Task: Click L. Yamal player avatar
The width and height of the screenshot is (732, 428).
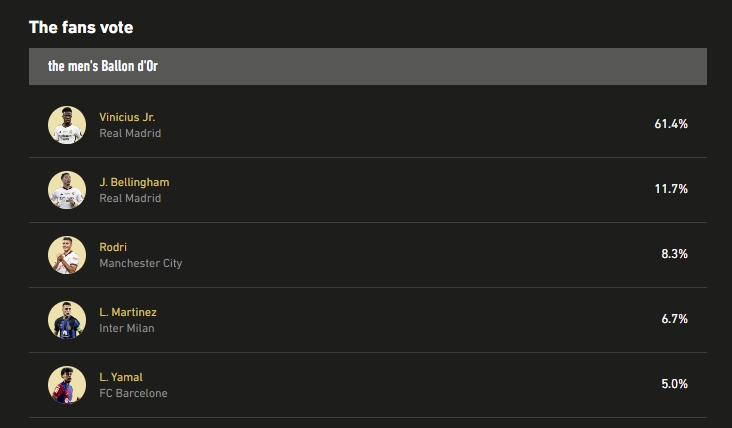Action: point(67,385)
